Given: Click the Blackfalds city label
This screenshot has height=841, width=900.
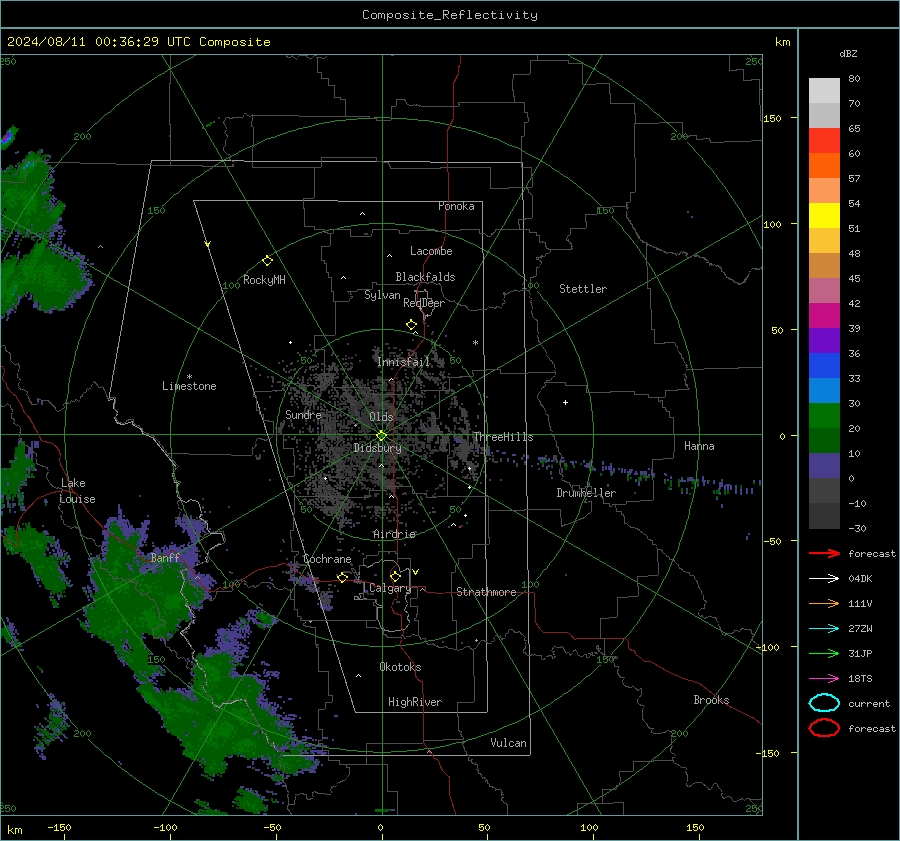Looking at the screenshot, I should 425,277.
